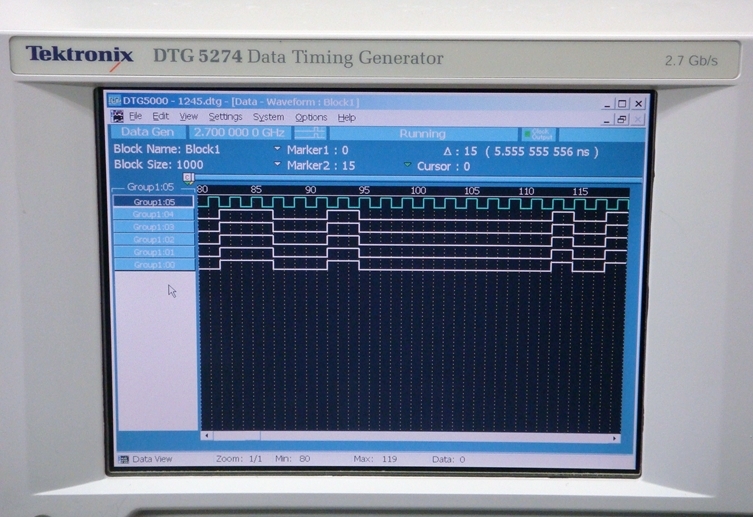This screenshot has height=517, width=753.
Task: Open the Edit menu
Action: [160, 116]
